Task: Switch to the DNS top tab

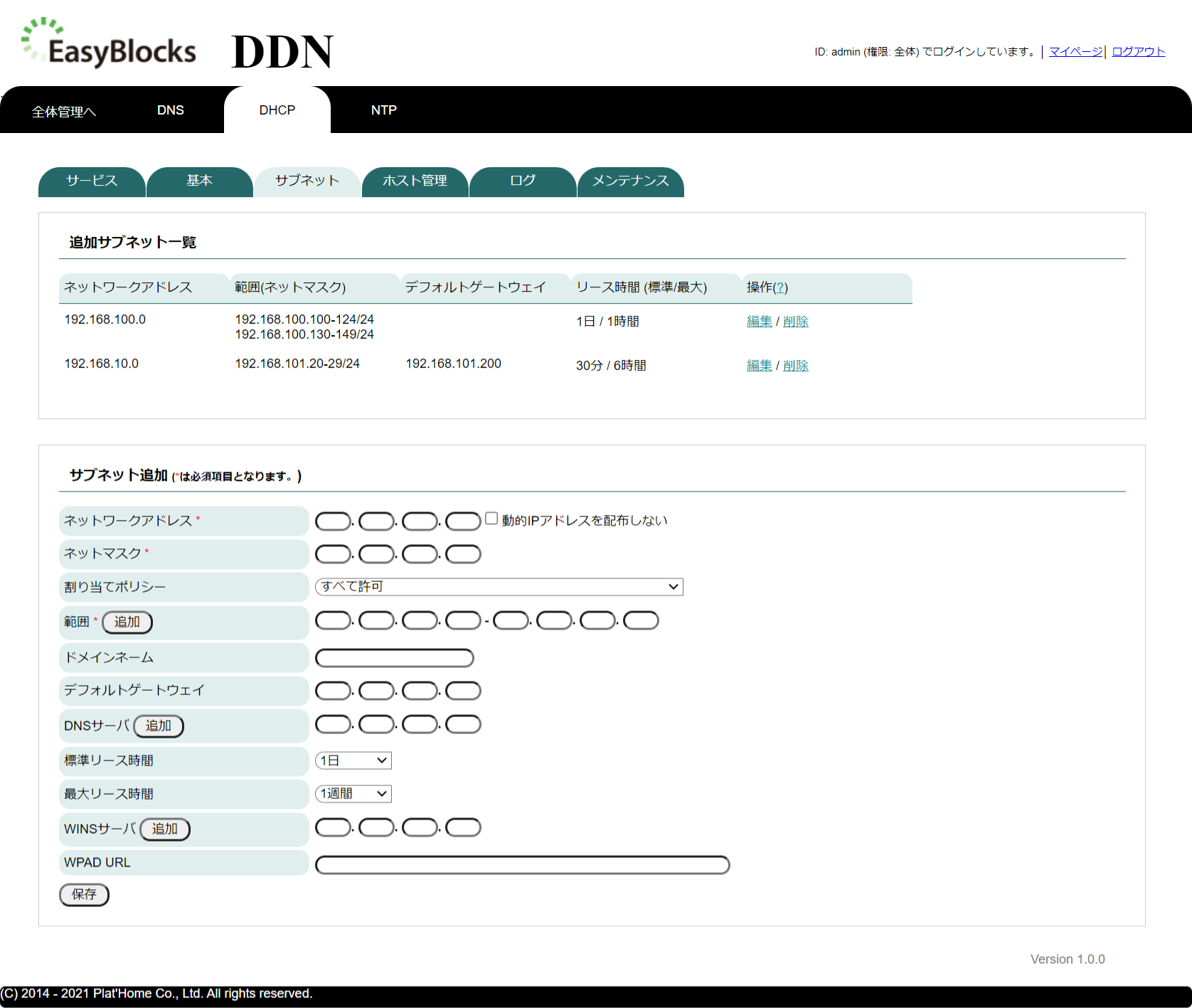Action: (171, 110)
